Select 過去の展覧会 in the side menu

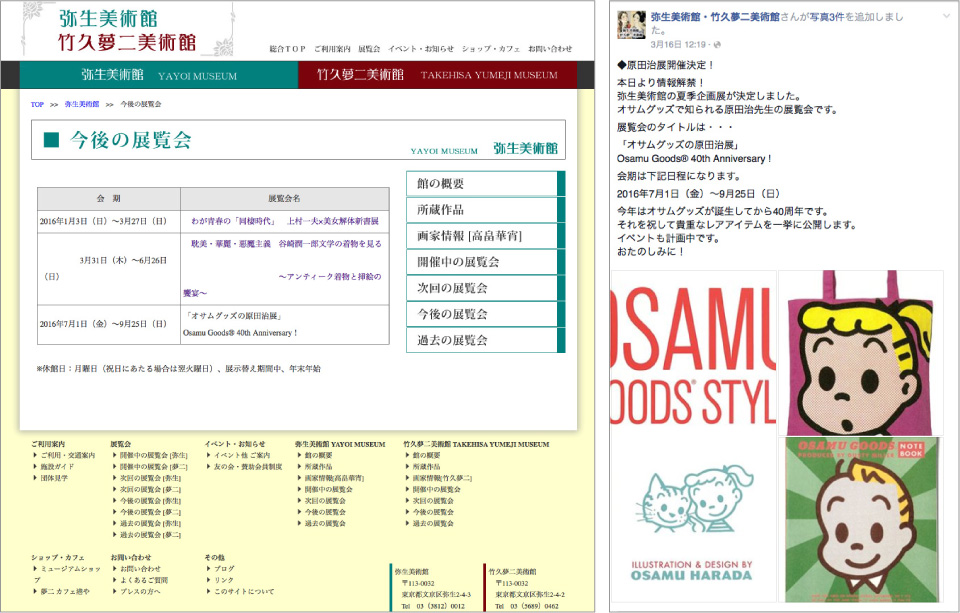tap(486, 340)
